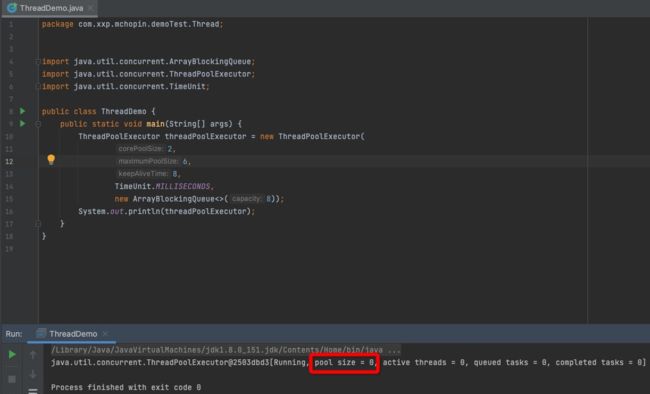Image resolution: width=650 pixels, height=394 pixels.
Task: Click the maximumPoolSize parameter hint
Action: pos(148,161)
